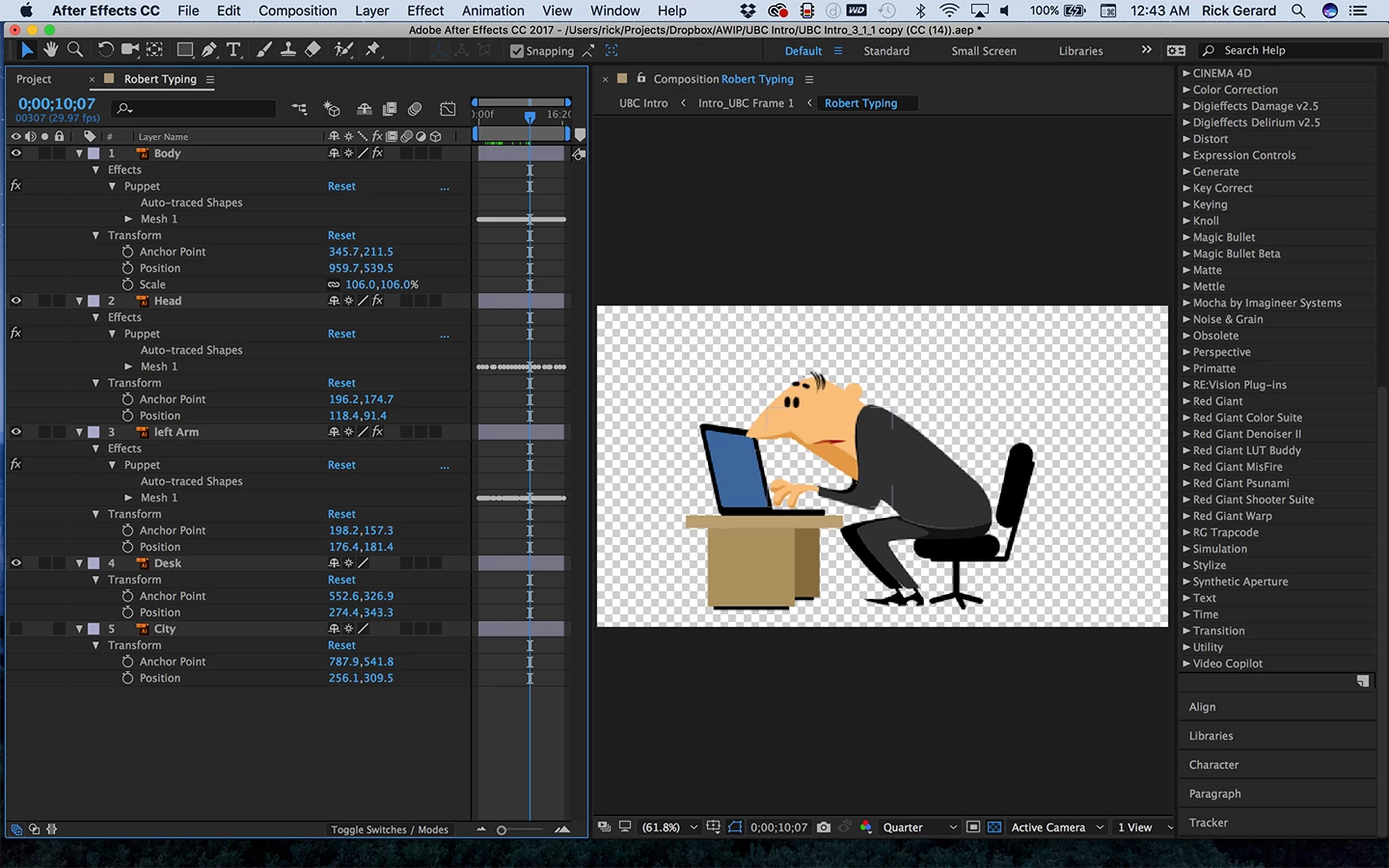Select the Pan Behind anchor point tool
The image size is (1389, 868).
154,50
